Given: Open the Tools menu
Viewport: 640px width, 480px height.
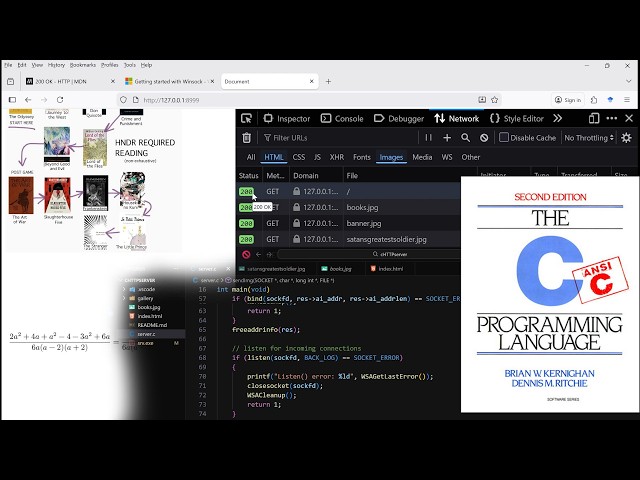Looking at the screenshot, I should click(x=129, y=65).
